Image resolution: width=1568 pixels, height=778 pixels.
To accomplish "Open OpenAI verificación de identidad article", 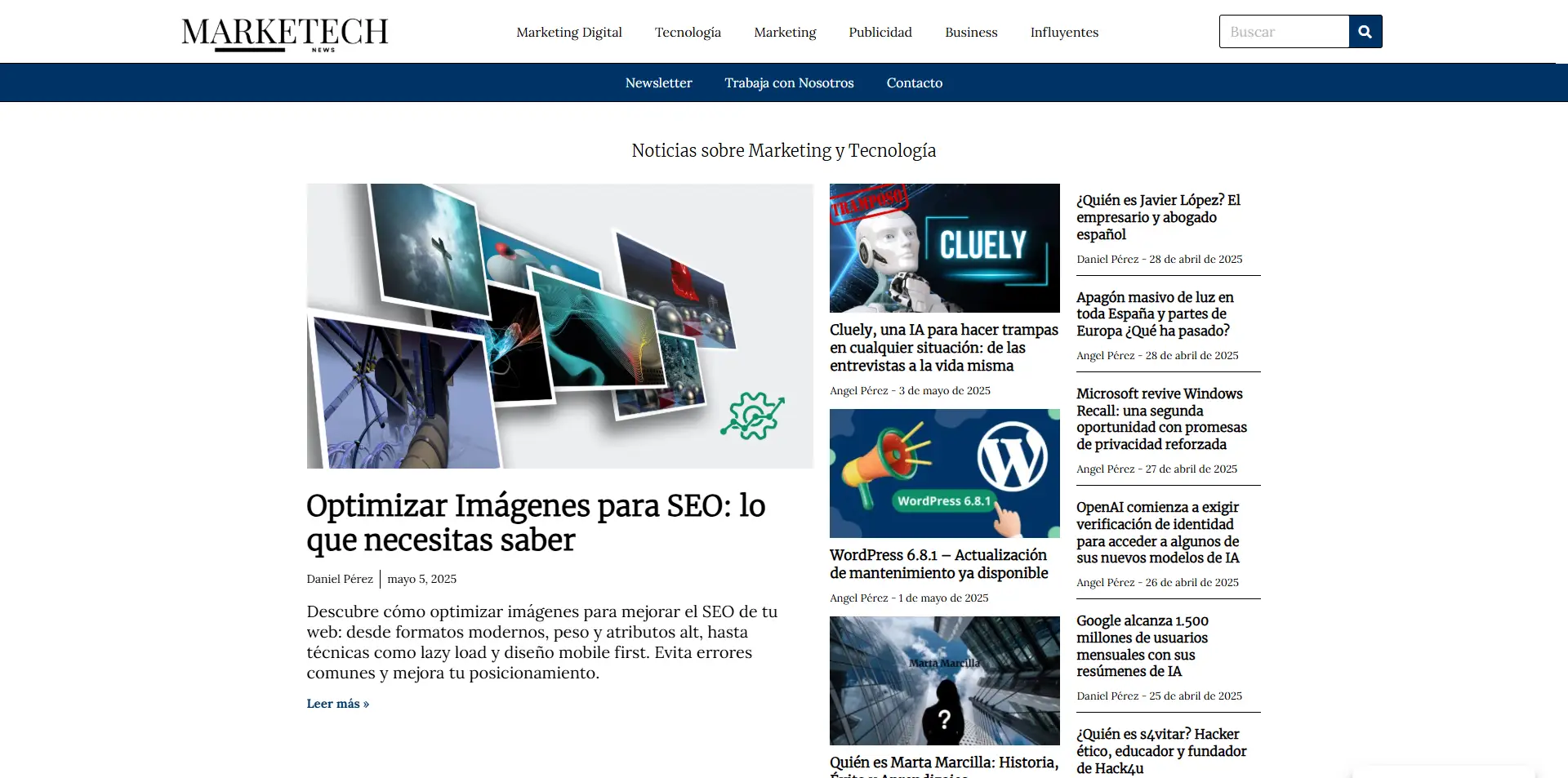I will pos(1158,532).
